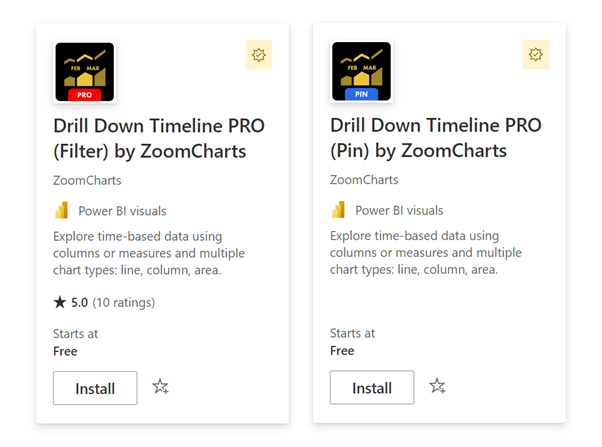
Task: Click the Filter card description text
Action: click(149, 253)
